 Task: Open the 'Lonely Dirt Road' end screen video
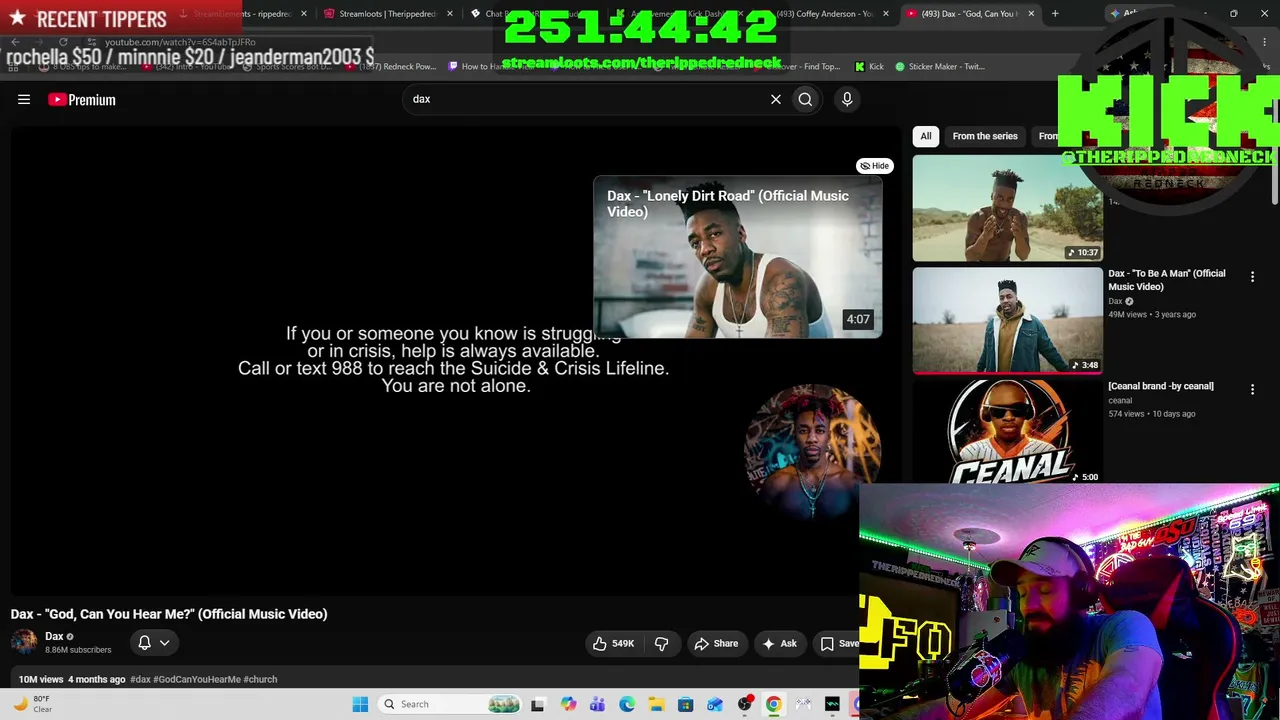[738, 258]
